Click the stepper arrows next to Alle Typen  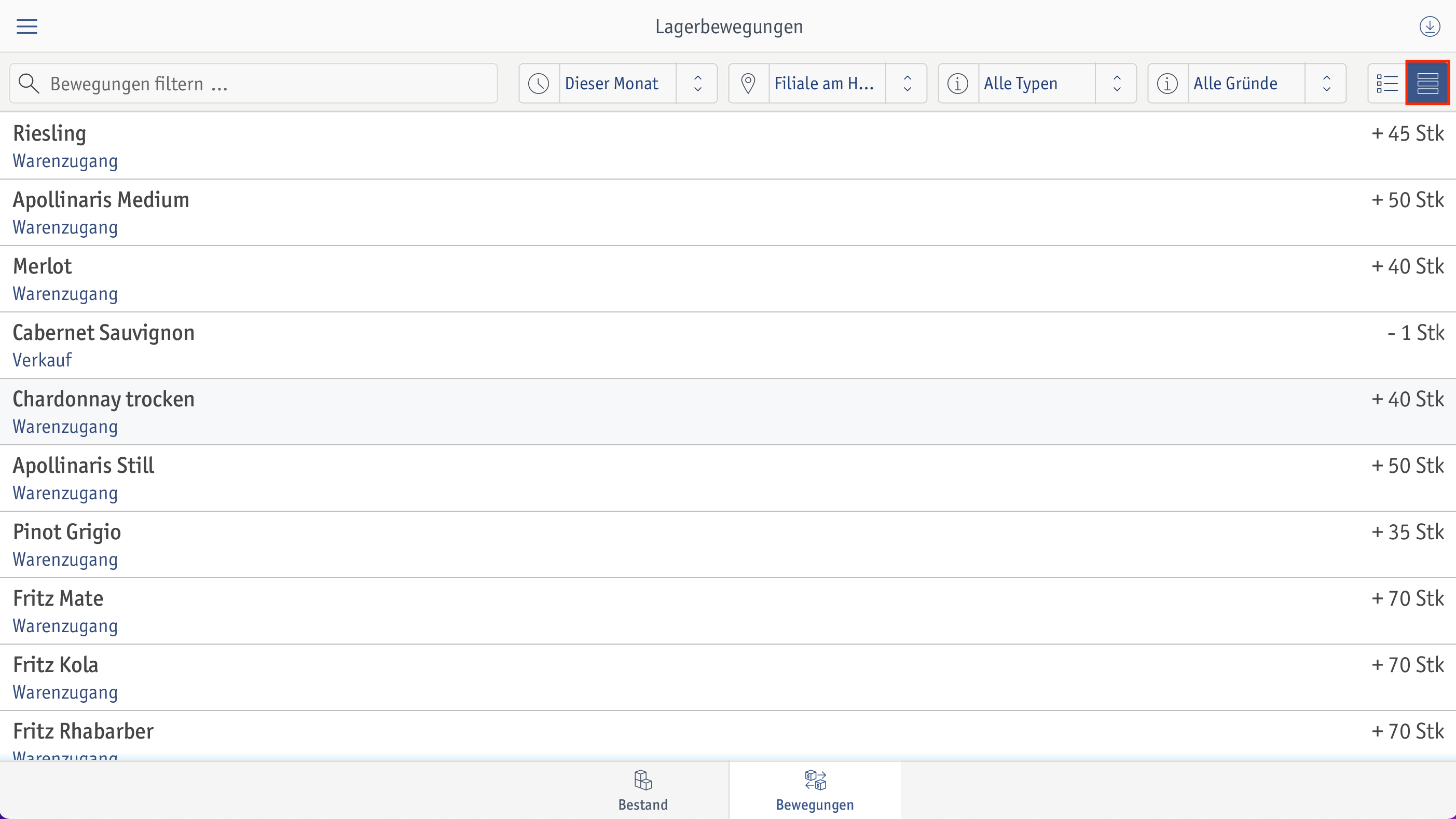(x=1117, y=84)
